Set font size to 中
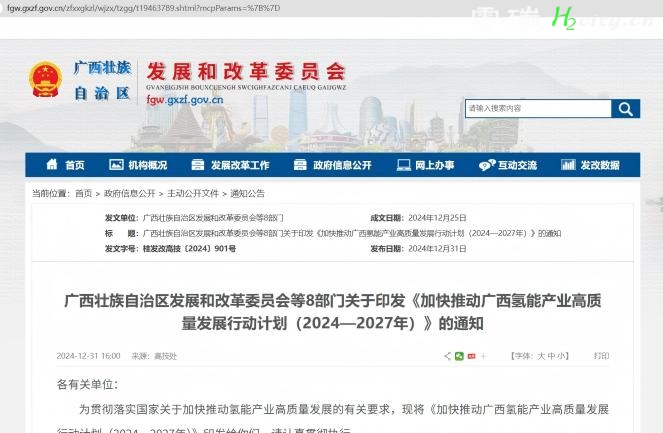 pos(551,356)
